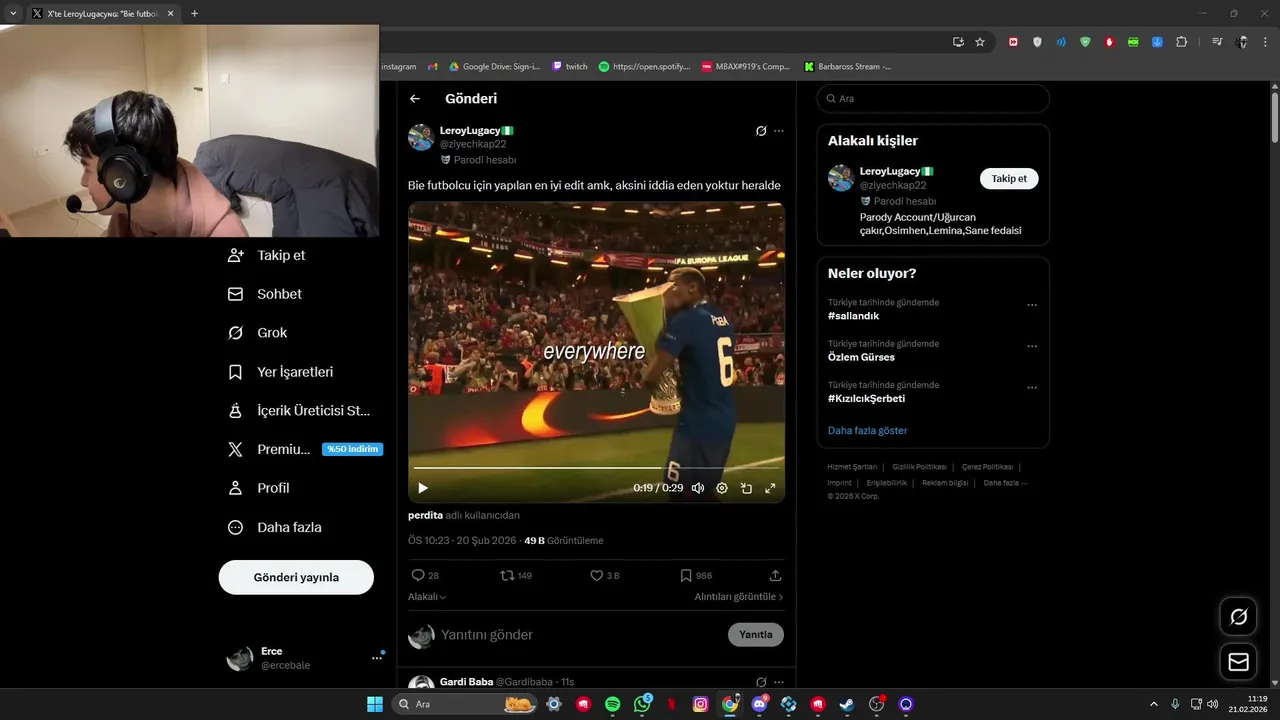
Task: Open the #sallandık trending topic
Action: 853,316
